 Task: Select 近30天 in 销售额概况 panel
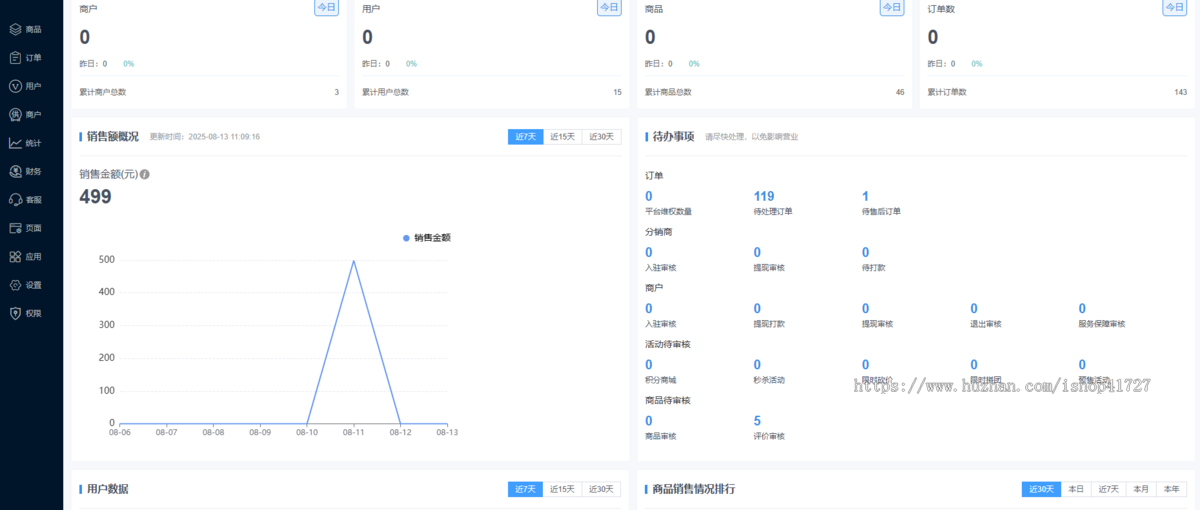point(602,137)
